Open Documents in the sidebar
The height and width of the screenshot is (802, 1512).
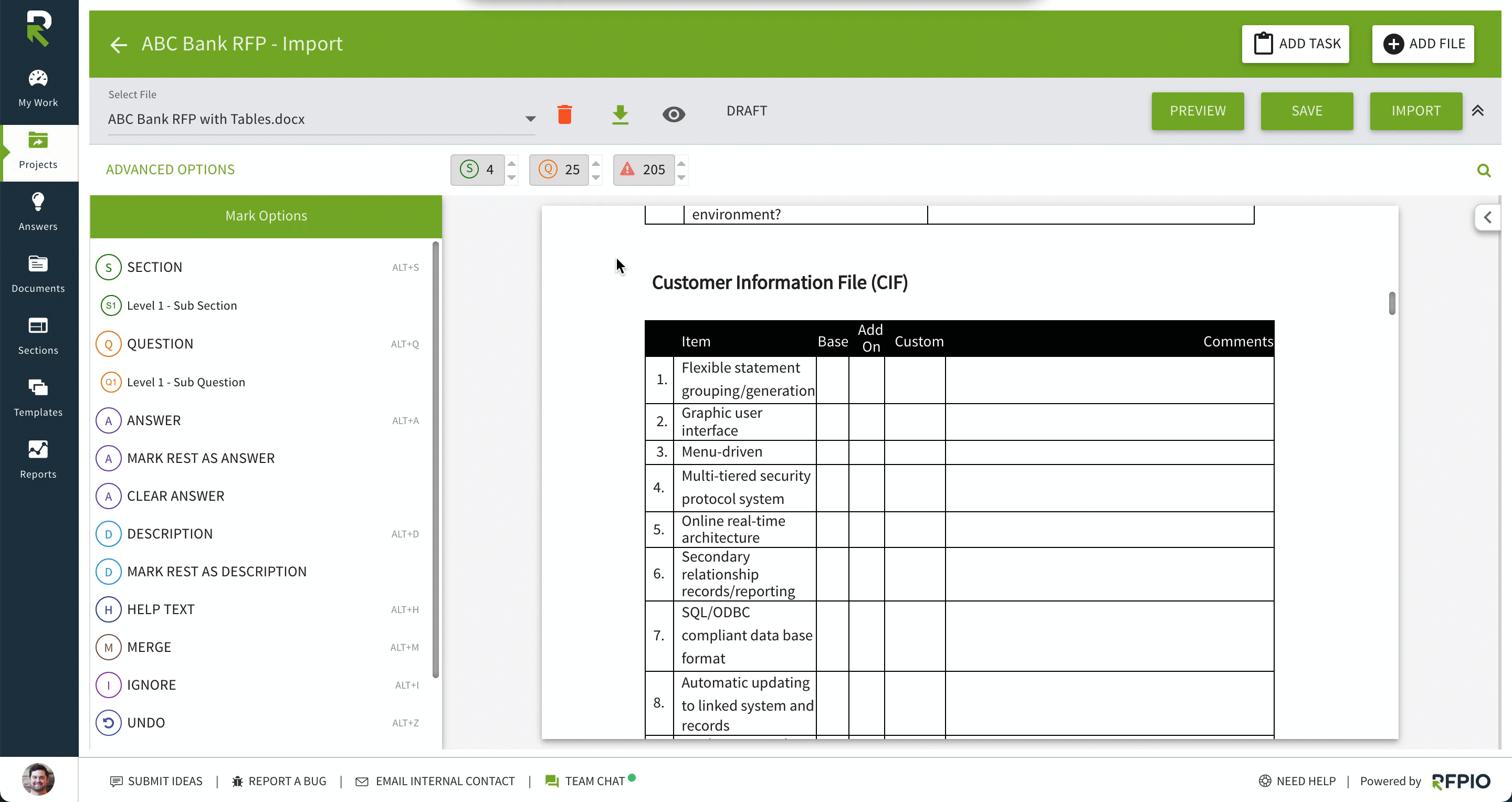[x=38, y=275]
